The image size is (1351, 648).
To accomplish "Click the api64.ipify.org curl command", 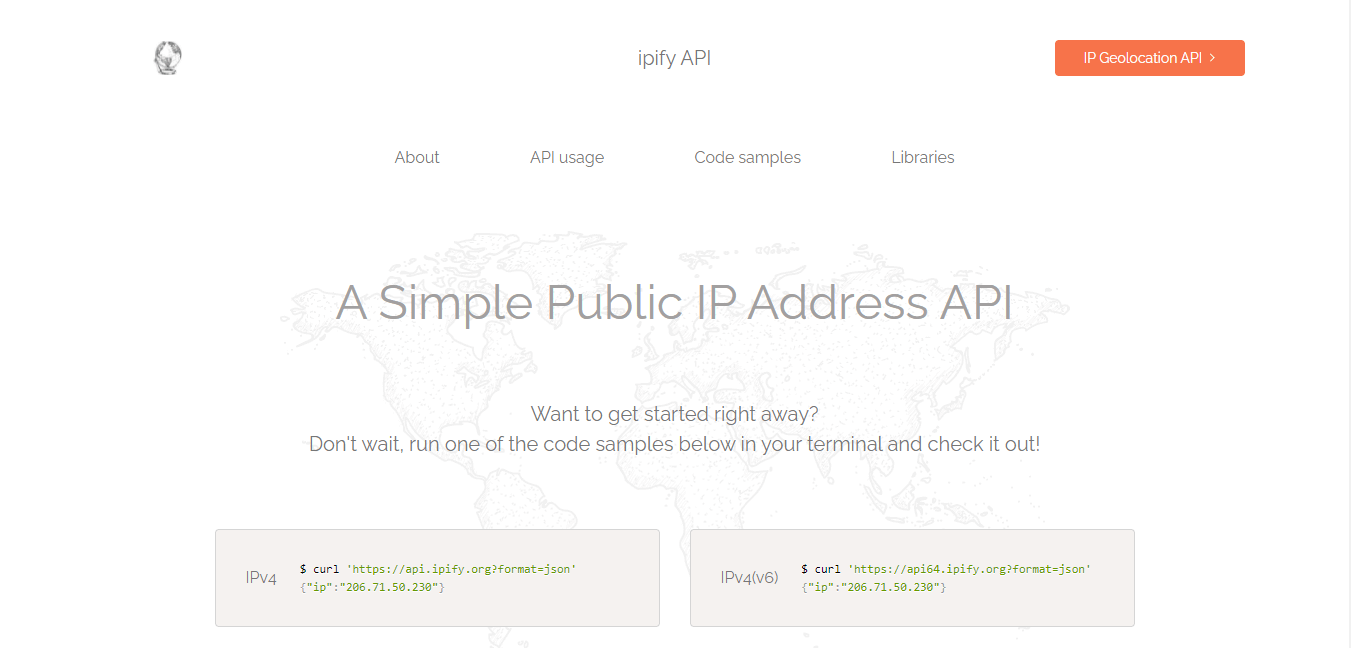I will coord(946,569).
